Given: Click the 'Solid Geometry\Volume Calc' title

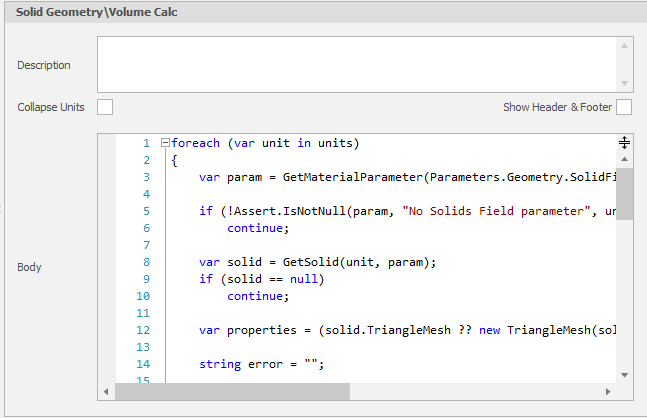Looking at the screenshot, I should coord(97,12).
